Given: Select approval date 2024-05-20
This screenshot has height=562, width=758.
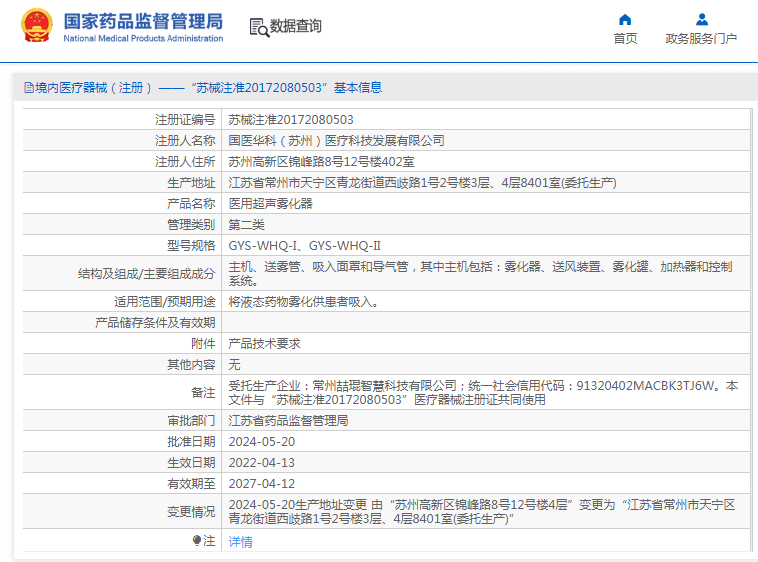Looking at the screenshot, I should pos(262,442).
